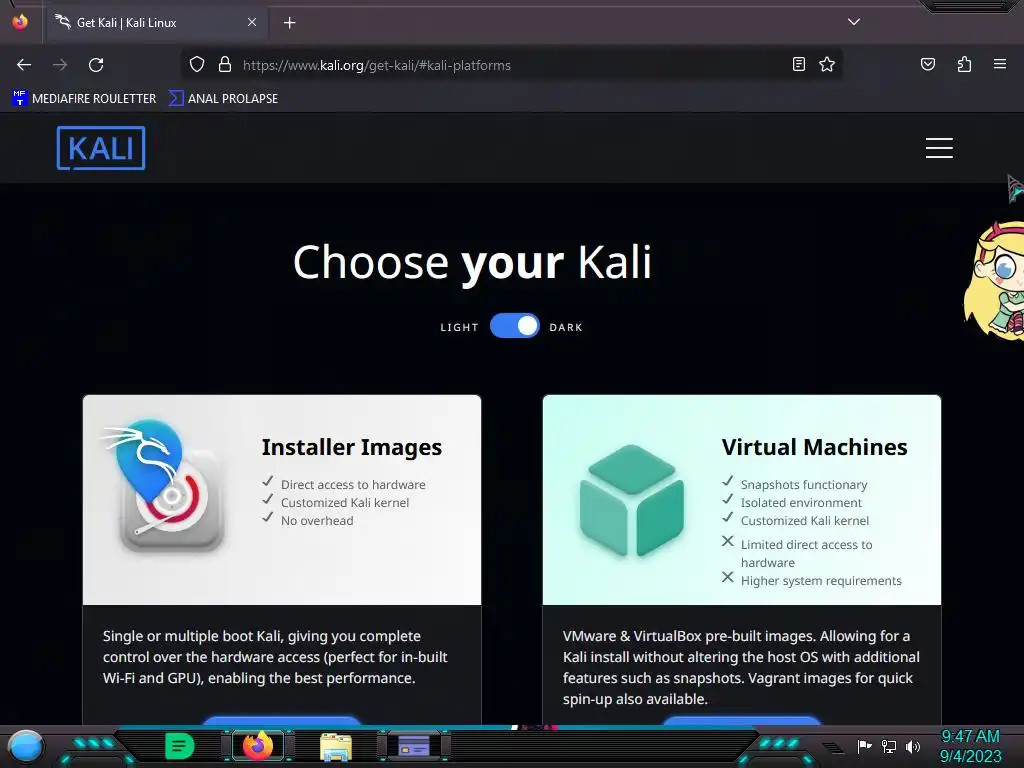Open the Kali site hamburger menu
This screenshot has width=1024, height=768.
point(939,148)
